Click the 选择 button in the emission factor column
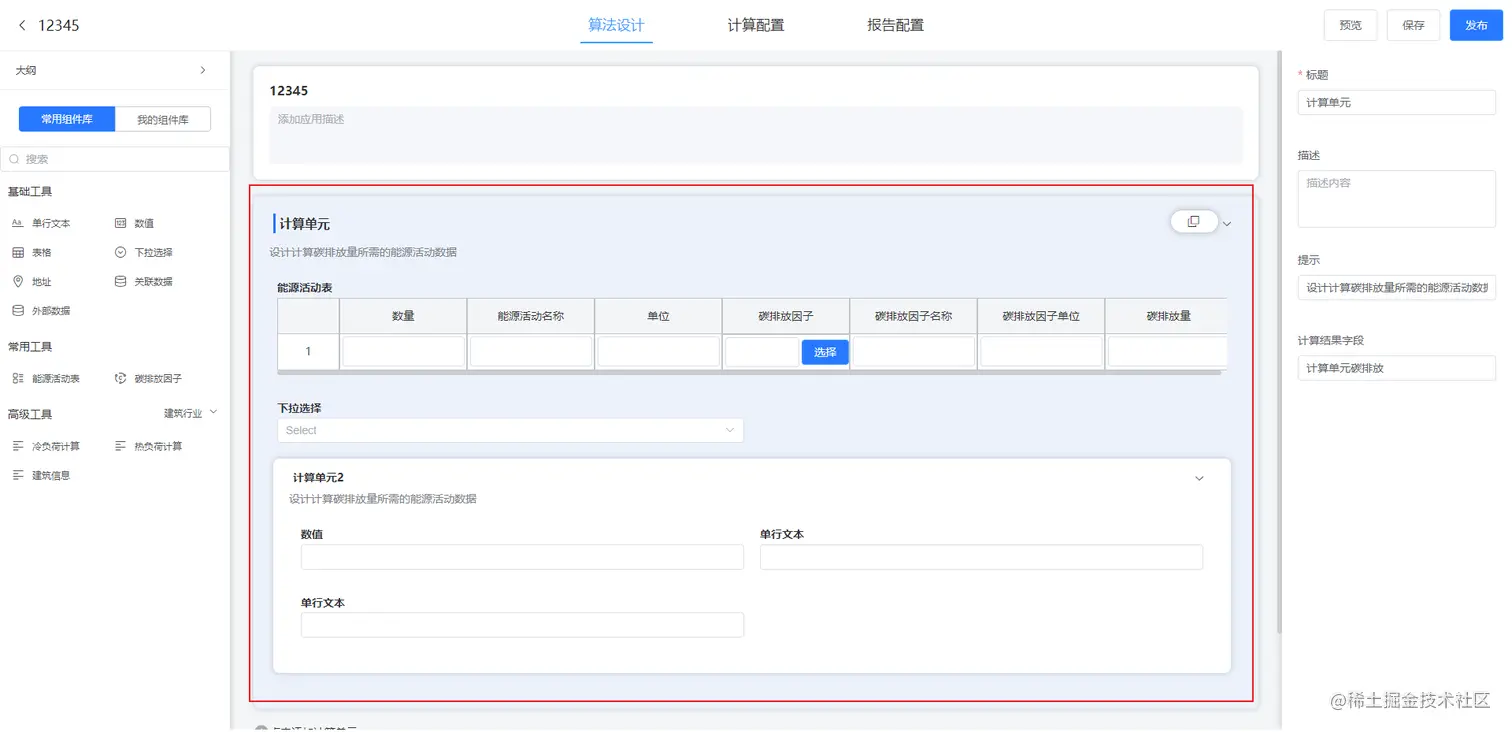 point(825,352)
